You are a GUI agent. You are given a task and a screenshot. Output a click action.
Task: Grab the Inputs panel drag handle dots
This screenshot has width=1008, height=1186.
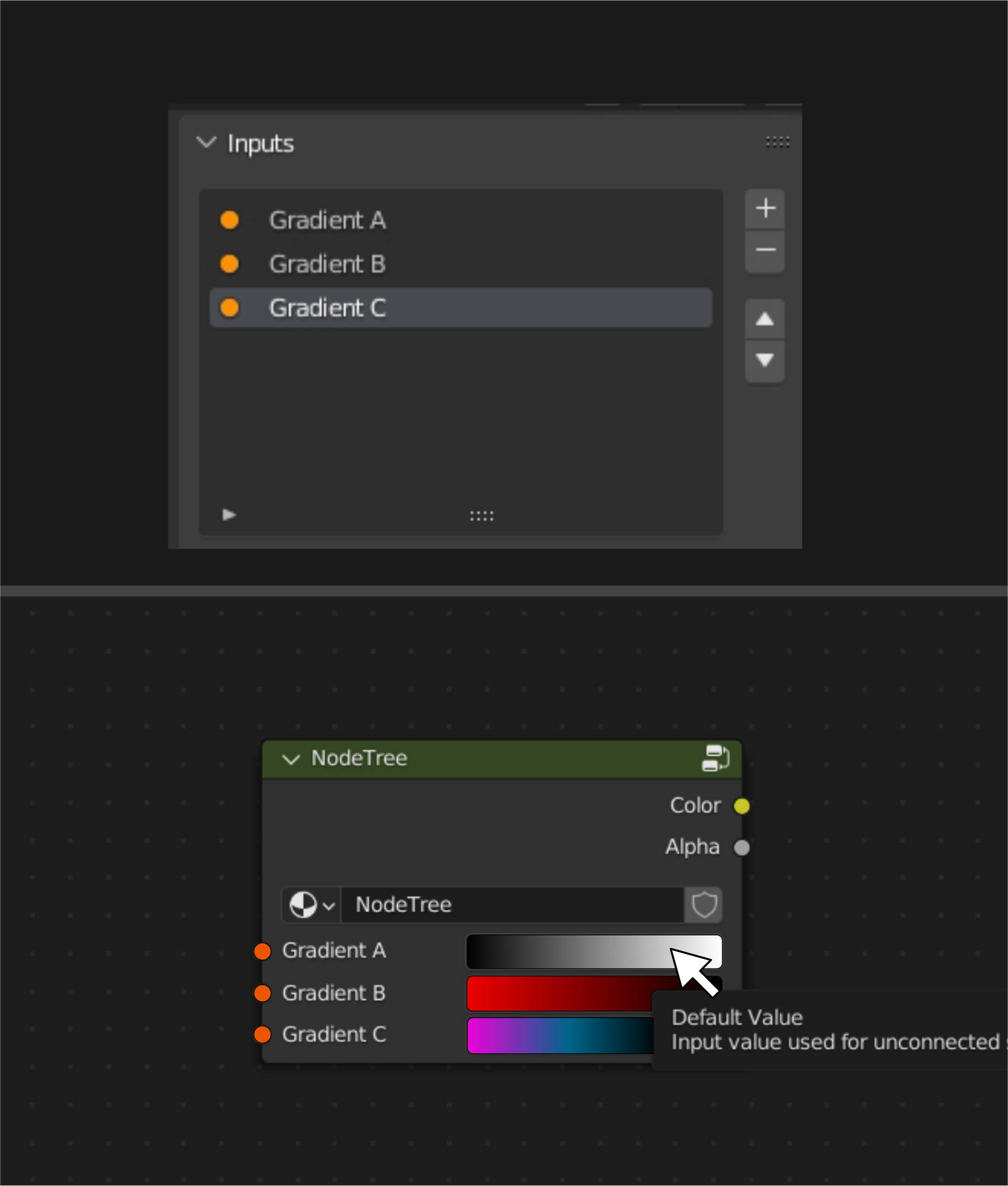coord(778,142)
